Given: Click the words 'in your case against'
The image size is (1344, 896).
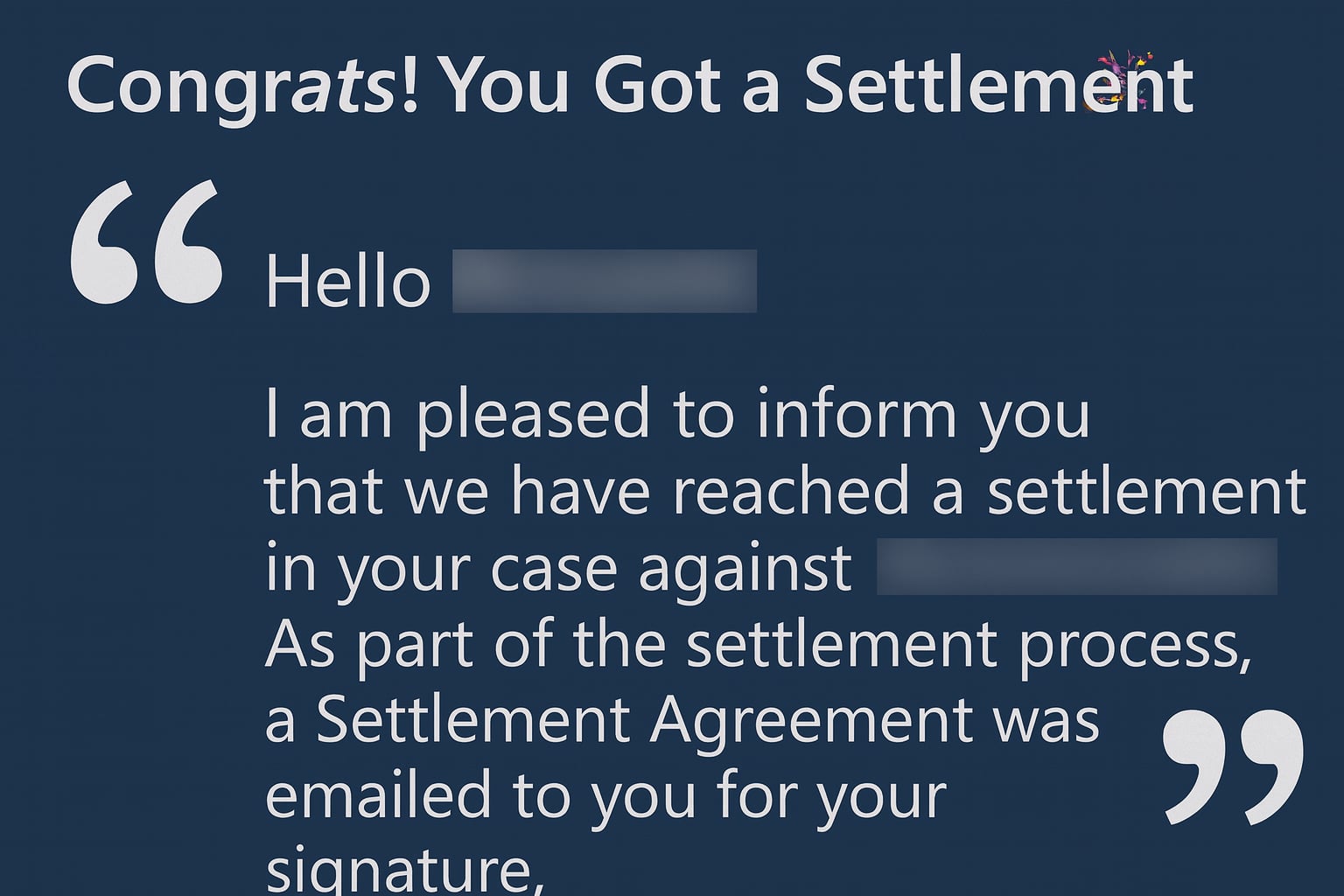Looking at the screenshot, I should pos(558,568).
